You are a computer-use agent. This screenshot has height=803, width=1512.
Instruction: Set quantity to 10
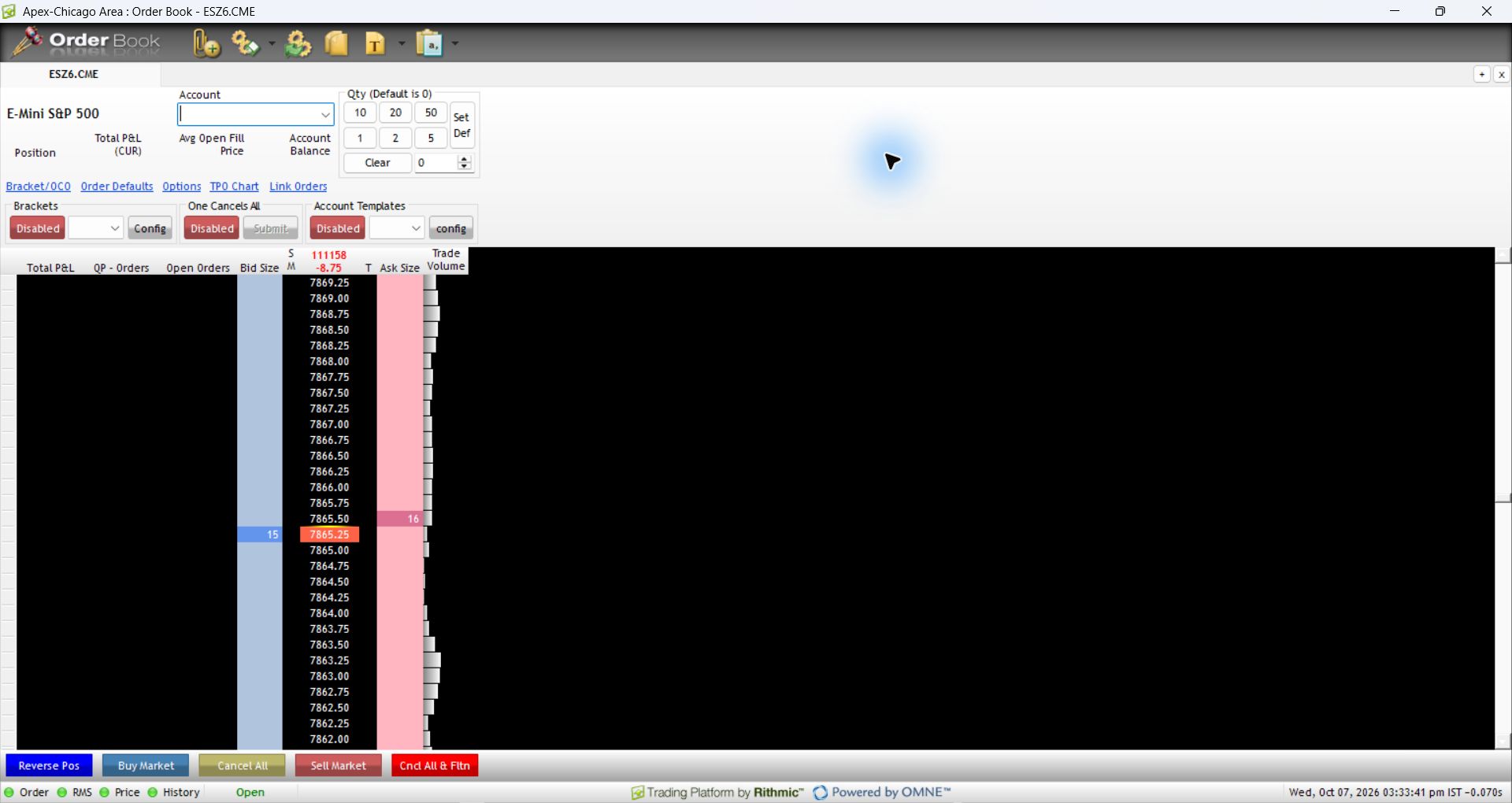tap(360, 113)
